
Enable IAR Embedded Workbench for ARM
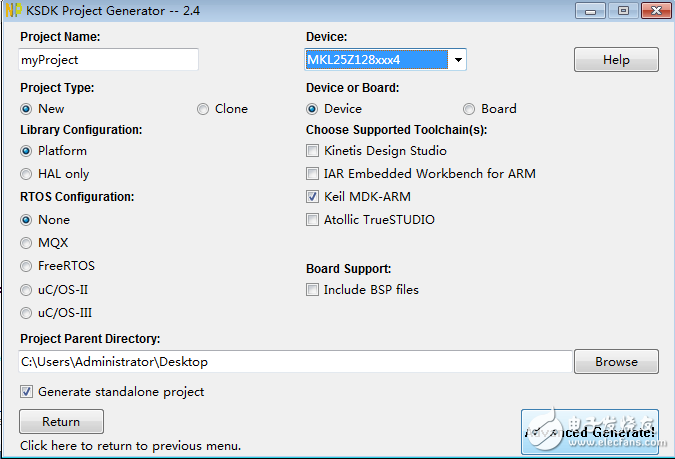pyautogui.click(x=313, y=174)
